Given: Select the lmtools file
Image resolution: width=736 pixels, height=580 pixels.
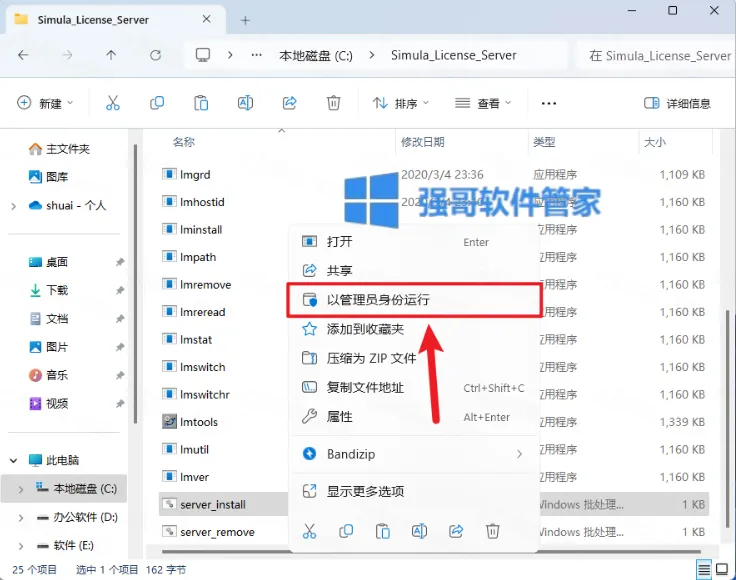Looking at the screenshot, I should (199, 422).
